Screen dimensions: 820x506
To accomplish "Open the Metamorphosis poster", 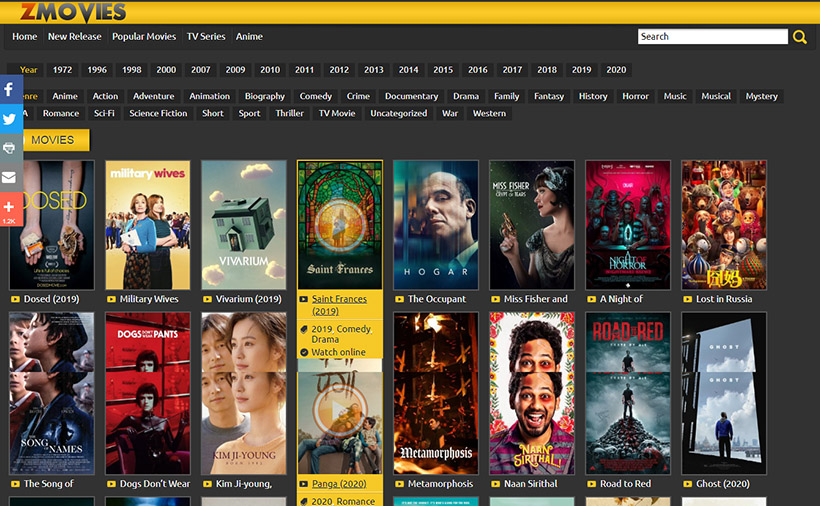I will (436, 393).
